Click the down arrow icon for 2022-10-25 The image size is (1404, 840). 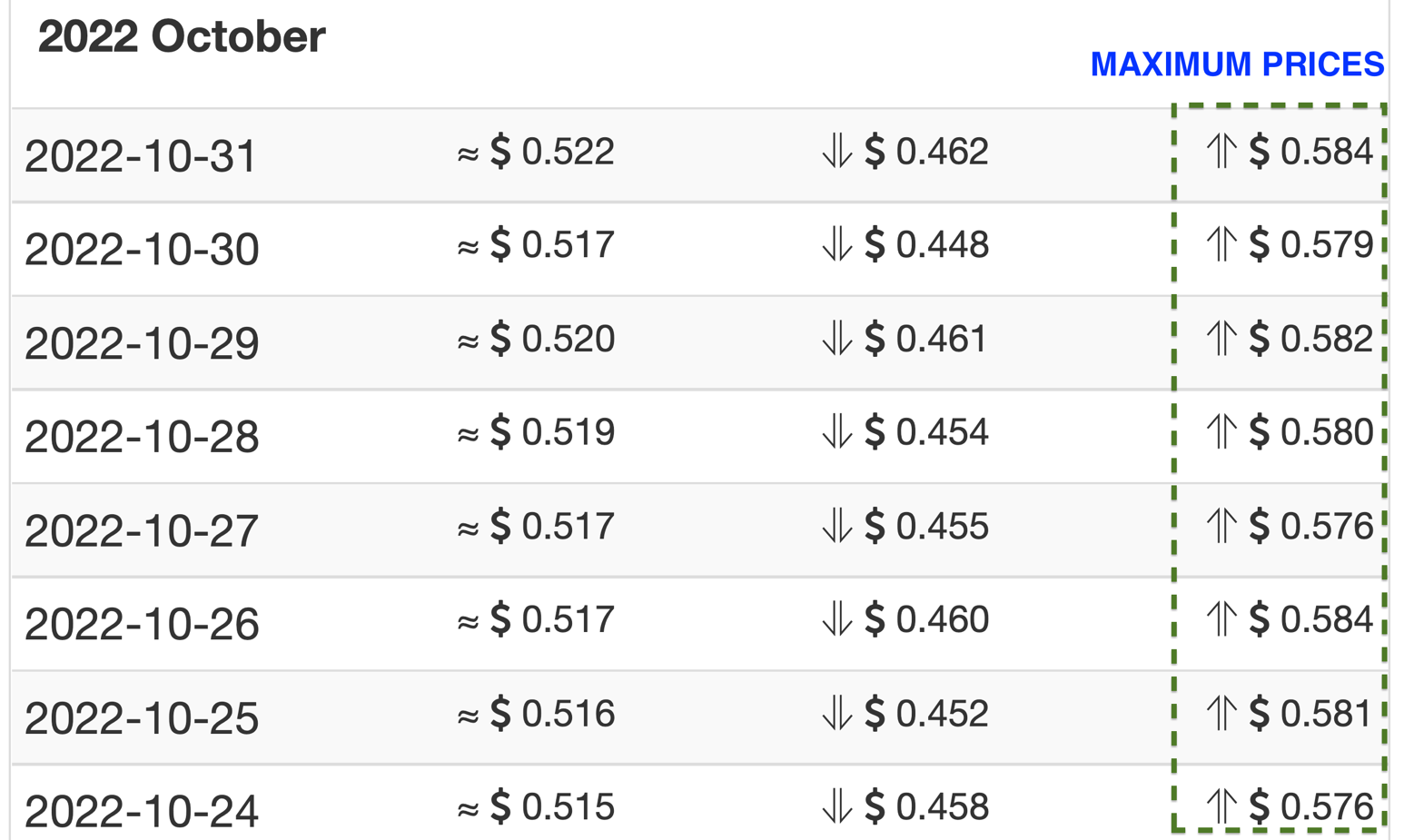(x=836, y=713)
